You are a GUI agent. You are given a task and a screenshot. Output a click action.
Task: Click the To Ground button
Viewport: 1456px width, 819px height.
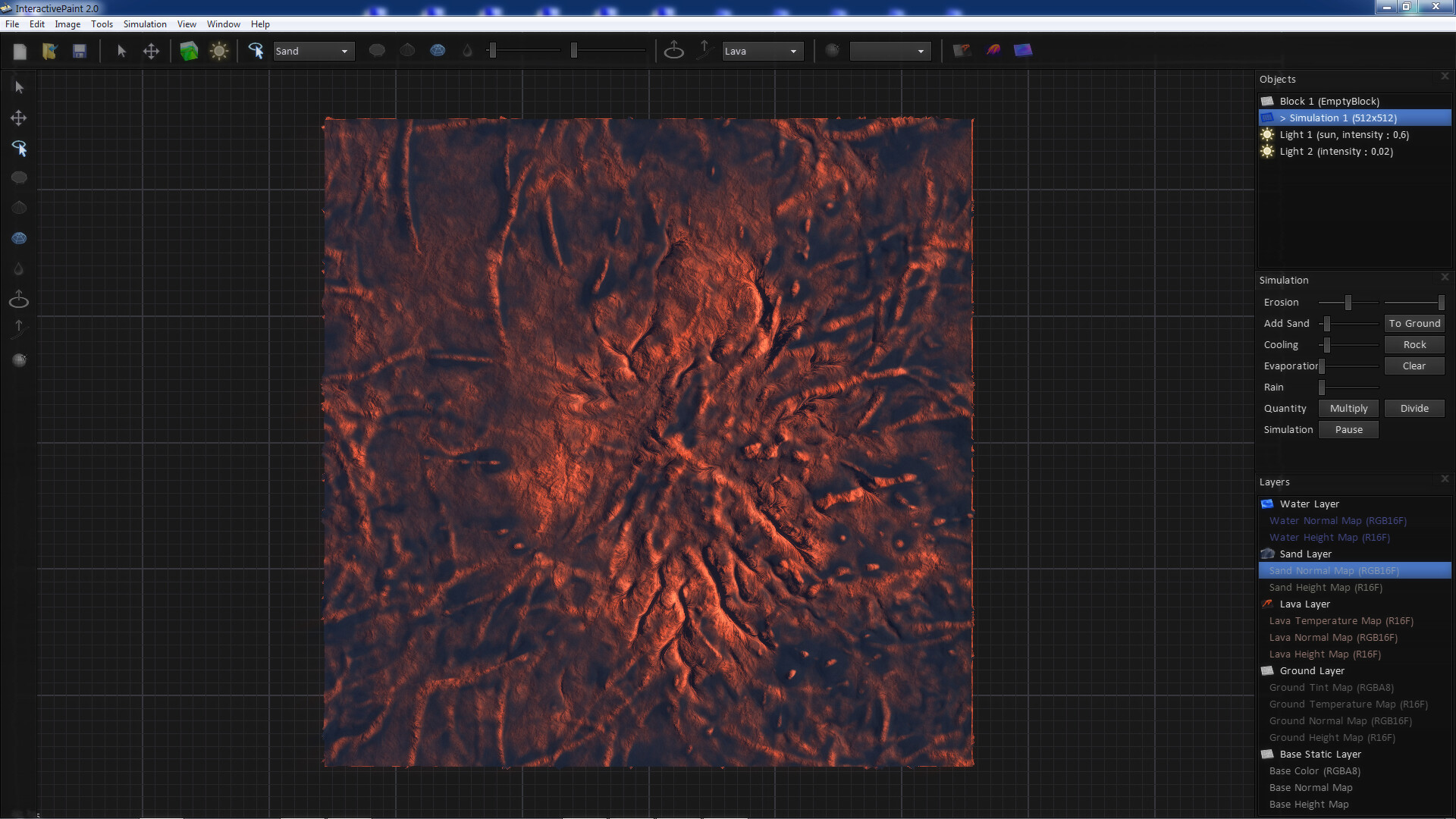(1414, 323)
